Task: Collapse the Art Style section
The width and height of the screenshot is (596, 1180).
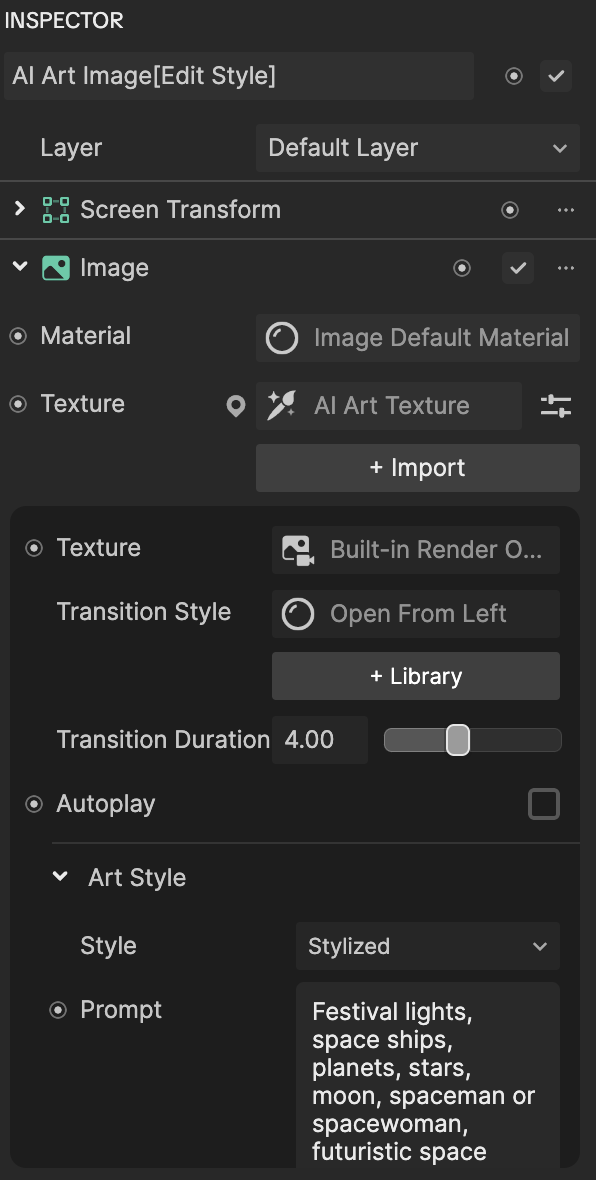Action: pyautogui.click(x=60, y=876)
